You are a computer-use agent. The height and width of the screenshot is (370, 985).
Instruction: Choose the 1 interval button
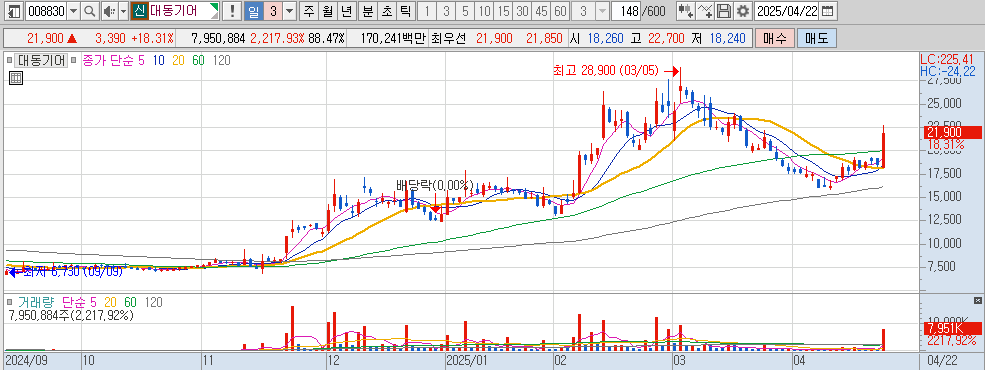tap(427, 11)
